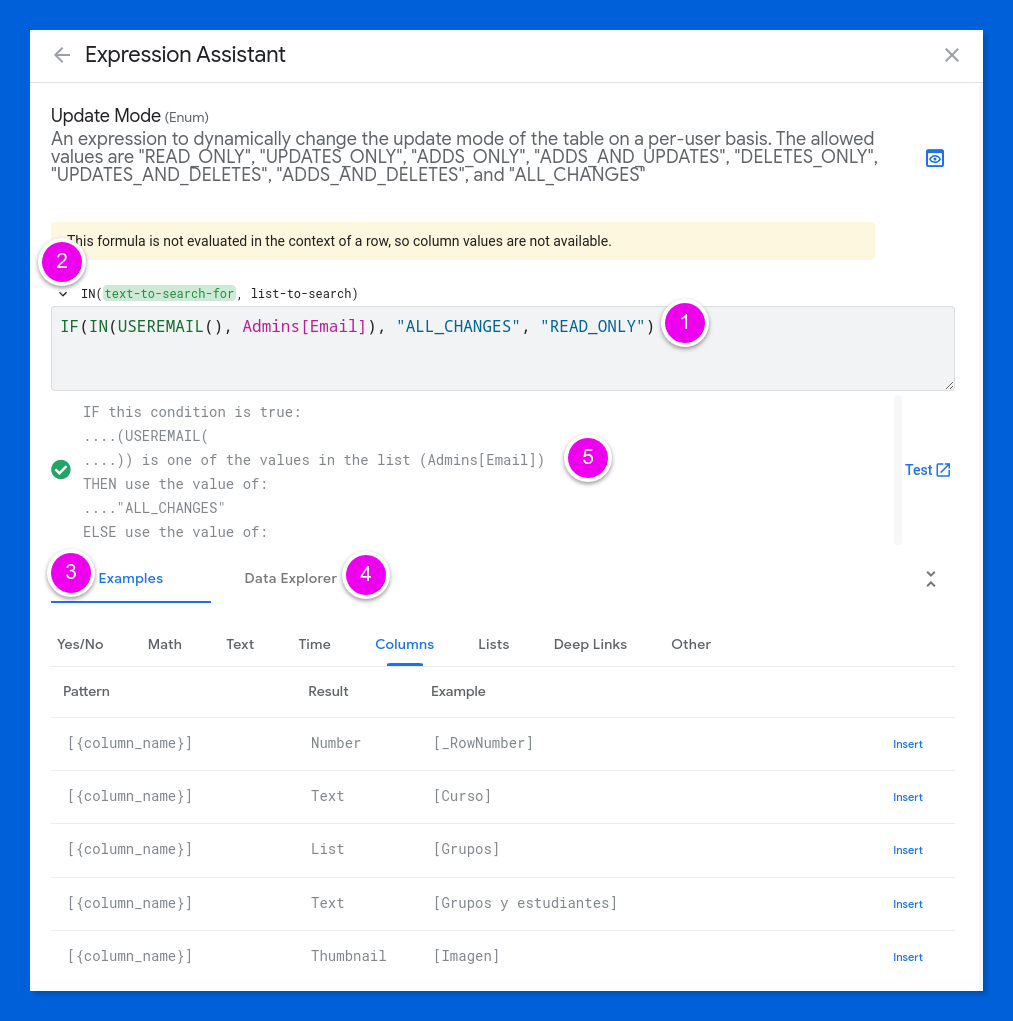Collapse the IN() syntax hint chevron

pyautogui.click(x=63, y=294)
